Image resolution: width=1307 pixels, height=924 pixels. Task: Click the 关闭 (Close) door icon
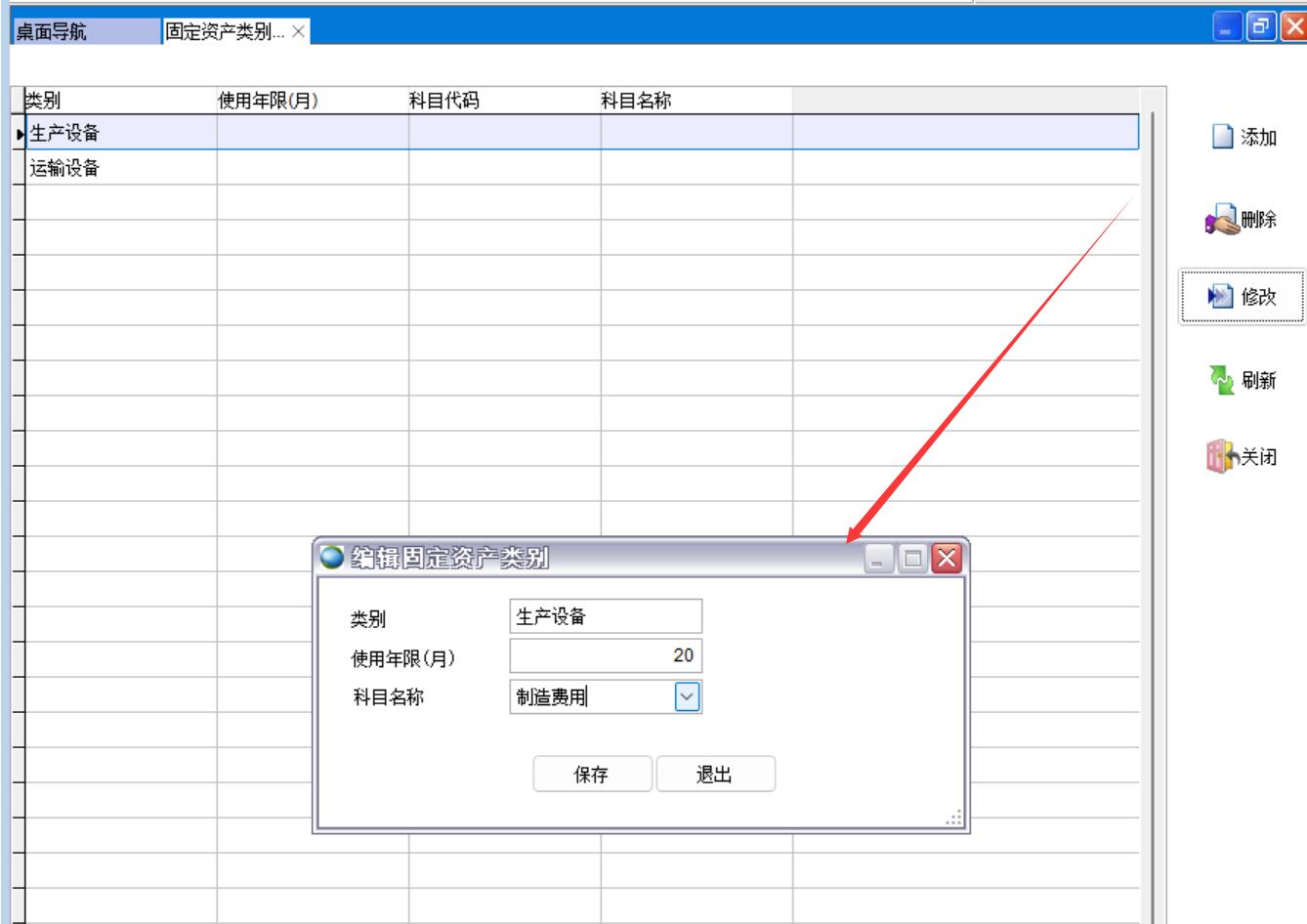tap(1220, 456)
